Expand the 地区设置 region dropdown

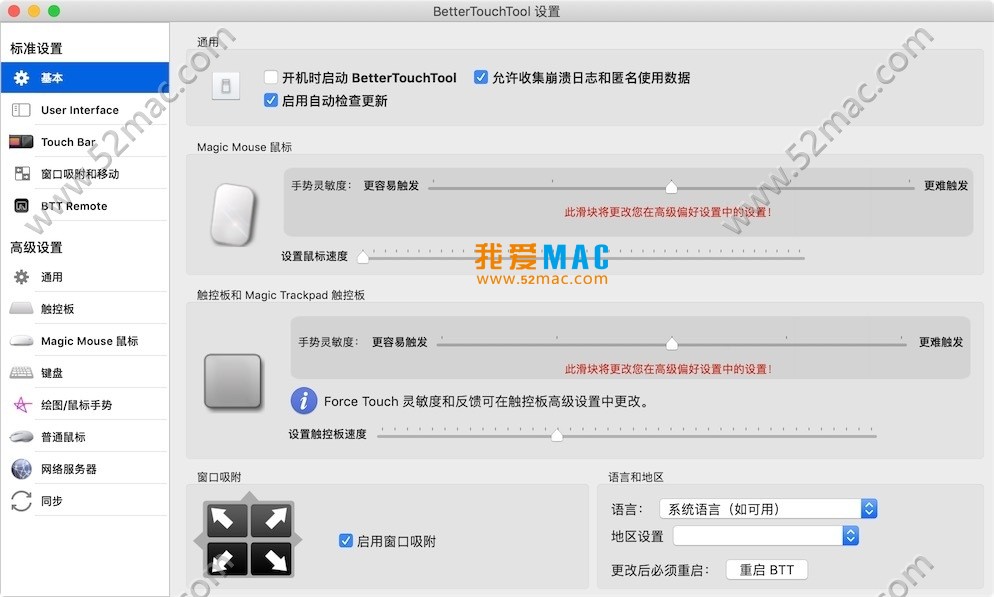[766, 536]
